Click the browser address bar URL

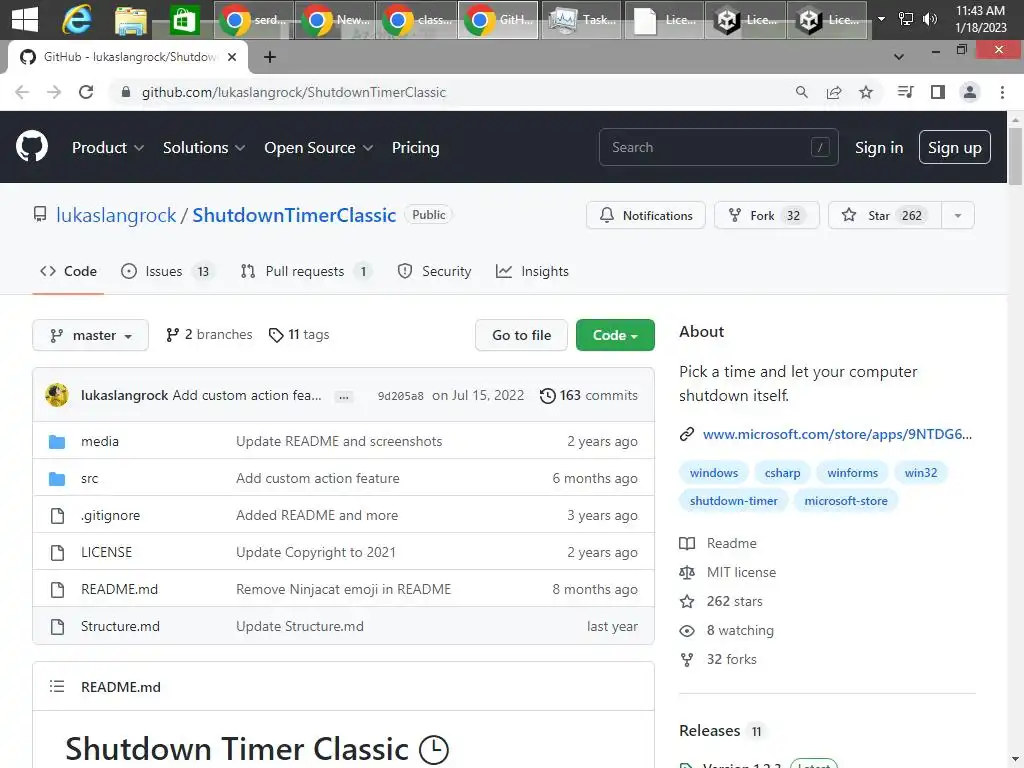pyautogui.click(x=294, y=92)
